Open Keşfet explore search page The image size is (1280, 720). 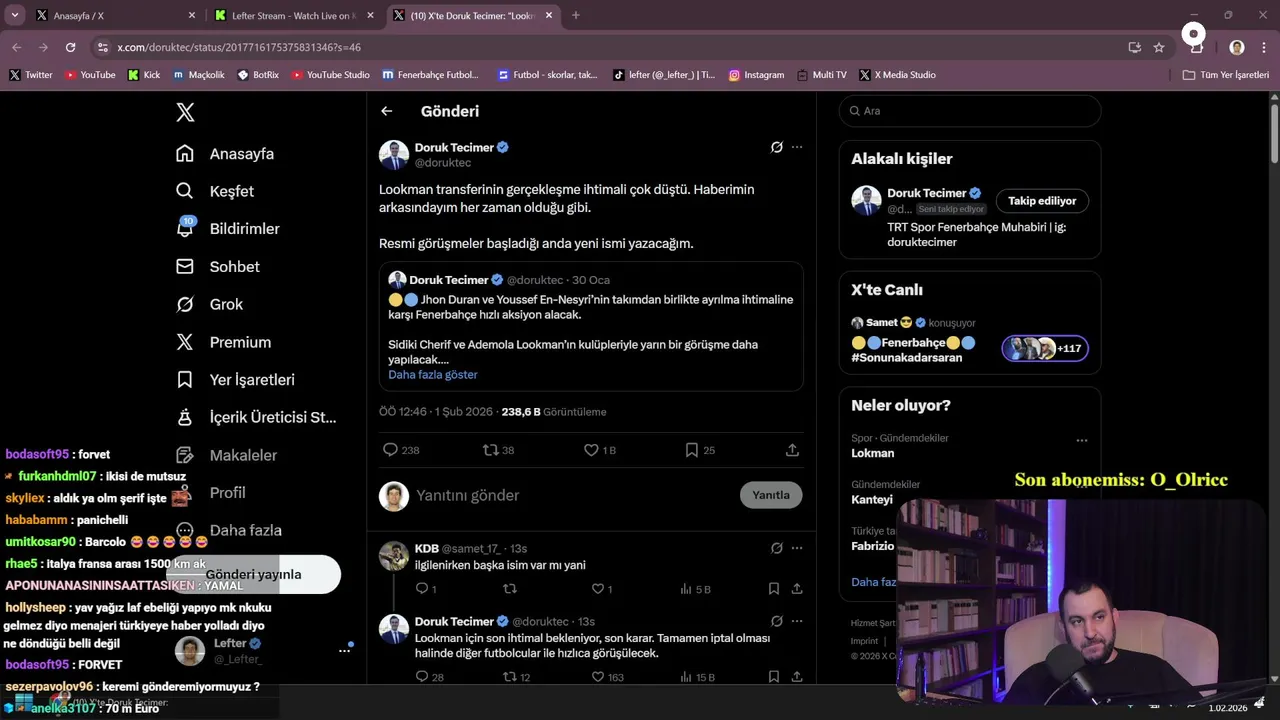215,191
